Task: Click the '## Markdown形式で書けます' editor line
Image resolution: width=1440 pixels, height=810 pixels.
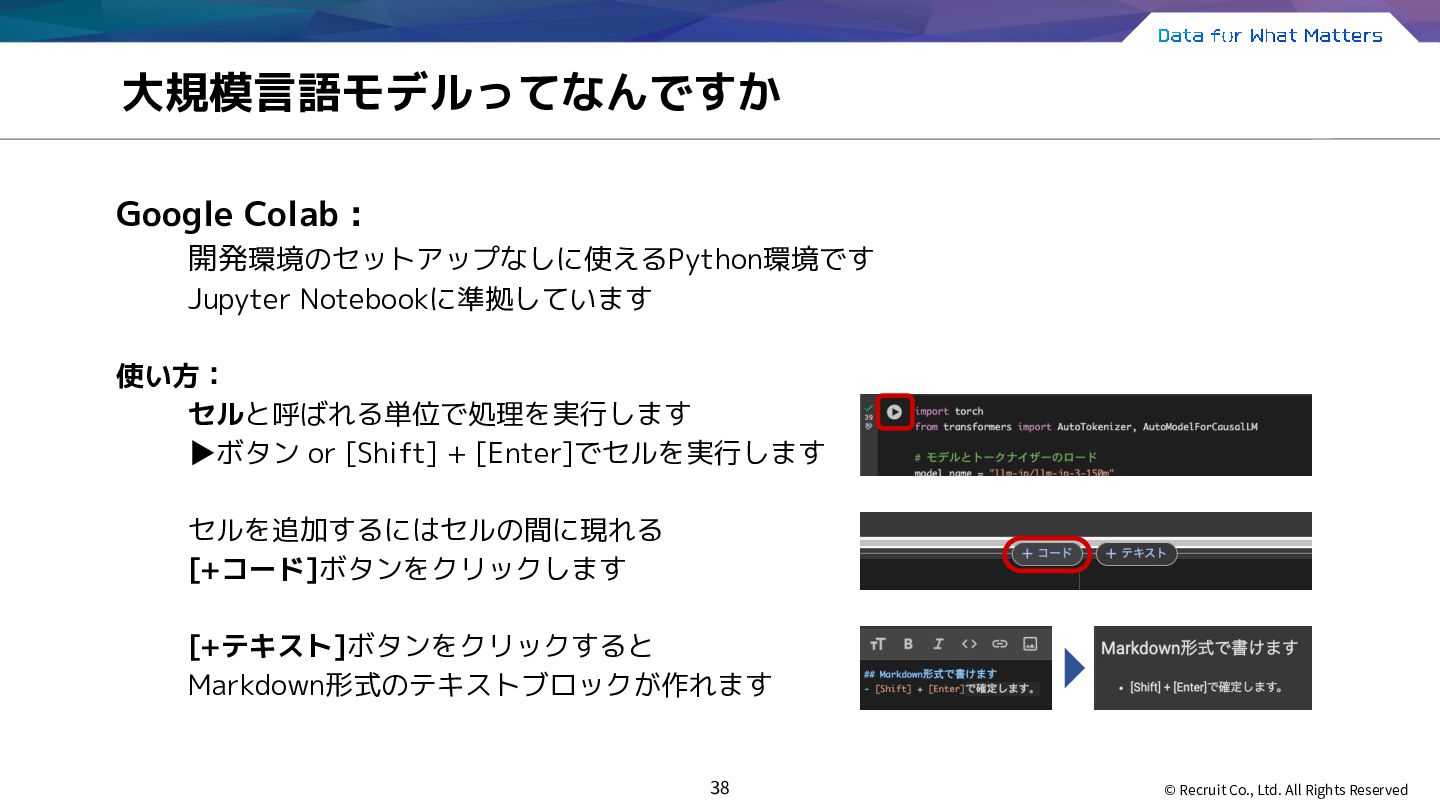Action: pyautogui.click(x=930, y=674)
